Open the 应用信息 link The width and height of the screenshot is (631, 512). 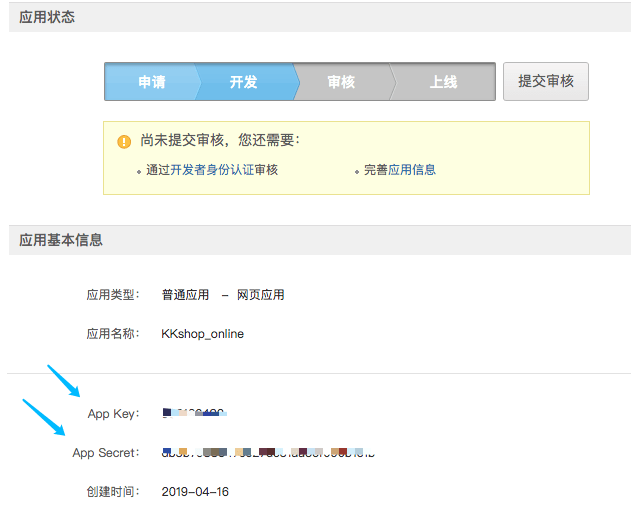pos(412,170)
